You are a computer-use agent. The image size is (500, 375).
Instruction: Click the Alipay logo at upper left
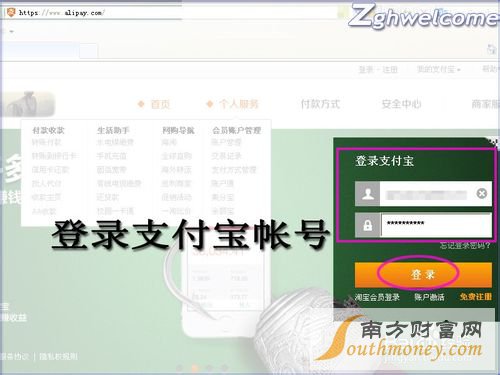coord(27,104)
